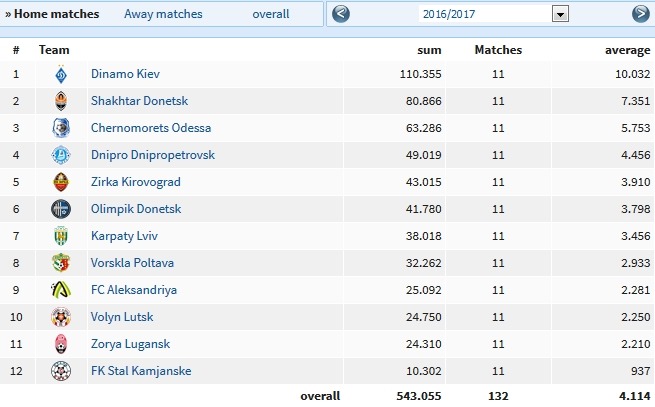Image resolution: width=655 pixels, height=407 pixels.
Task: Open FK Stal Kamjanske team link
Action: click(x=141, y=371)
